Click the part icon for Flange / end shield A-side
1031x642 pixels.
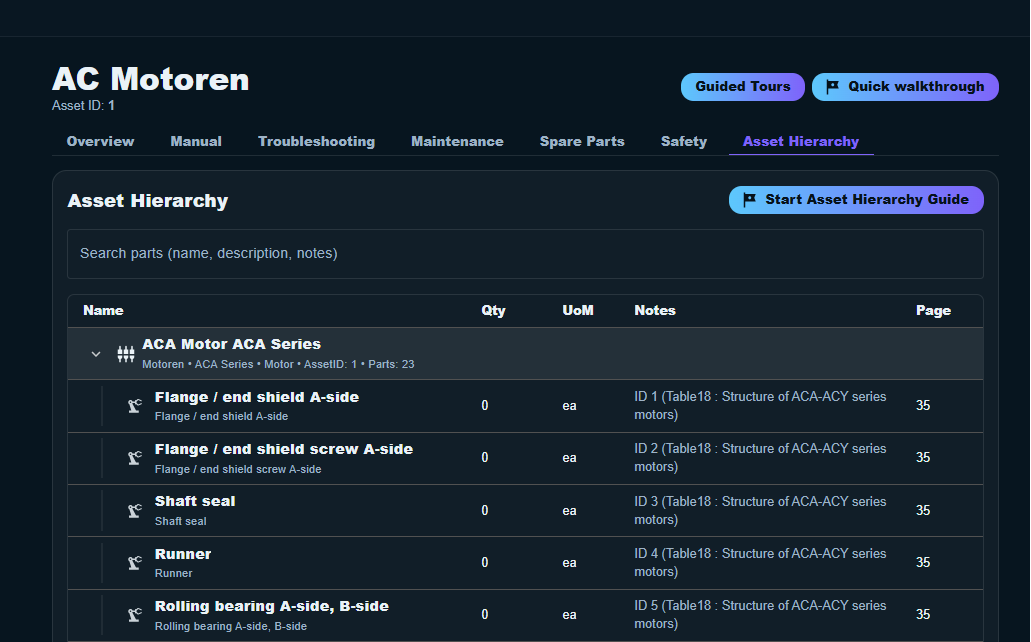[x=134, y=405]
